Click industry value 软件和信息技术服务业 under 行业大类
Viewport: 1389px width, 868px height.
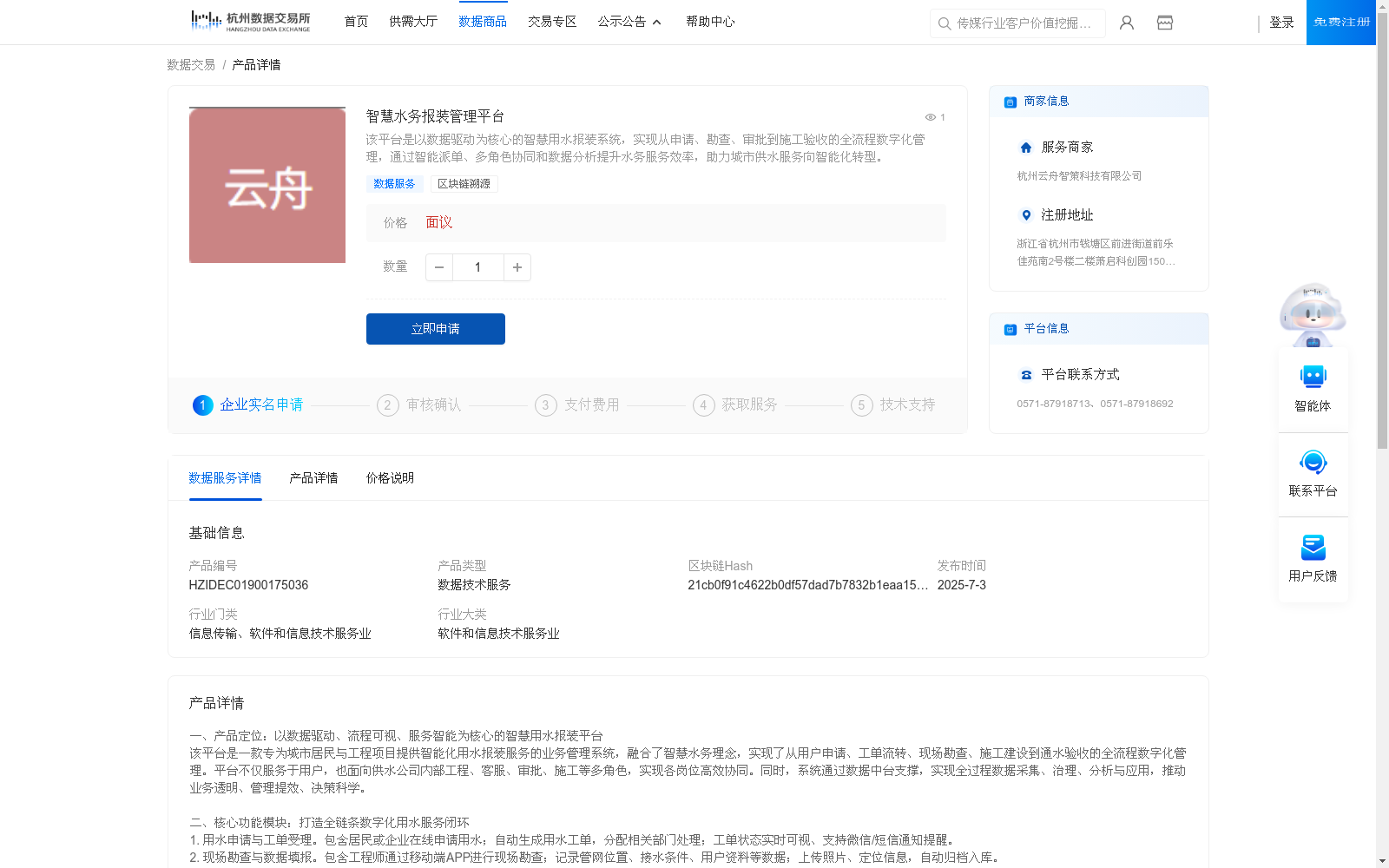498,634
